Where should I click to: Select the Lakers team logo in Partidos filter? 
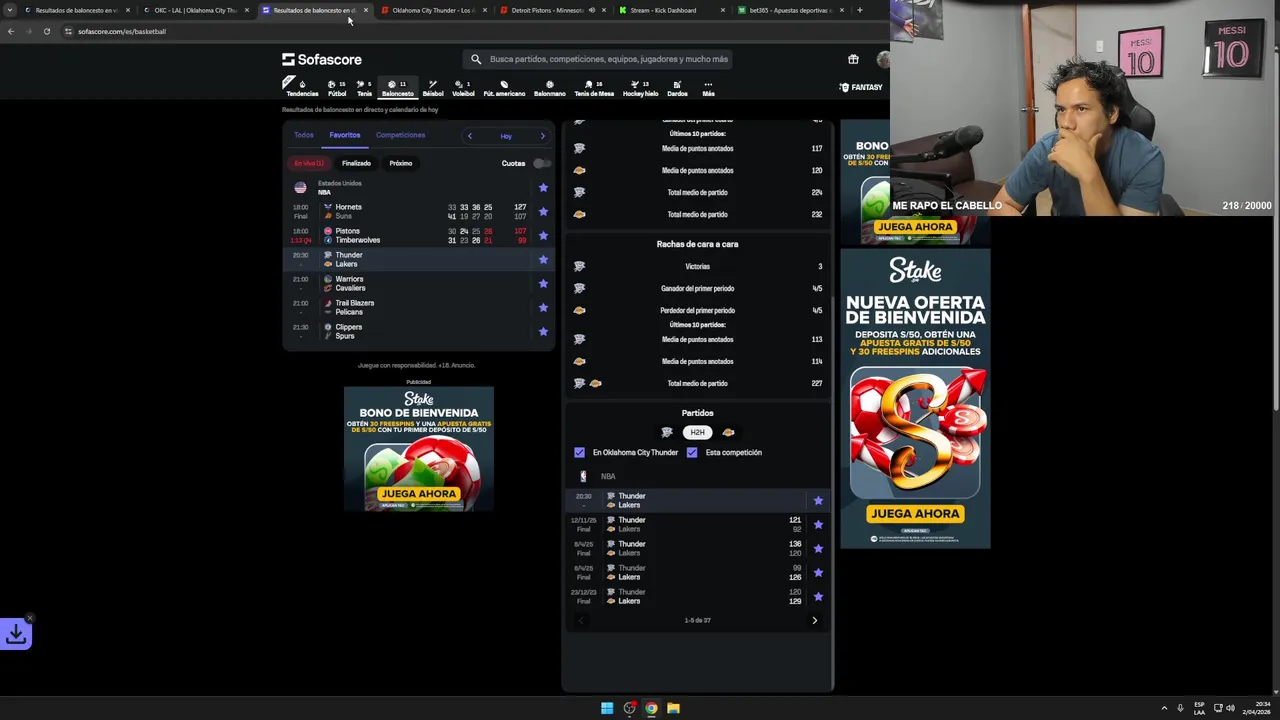[x=728, y=432]
